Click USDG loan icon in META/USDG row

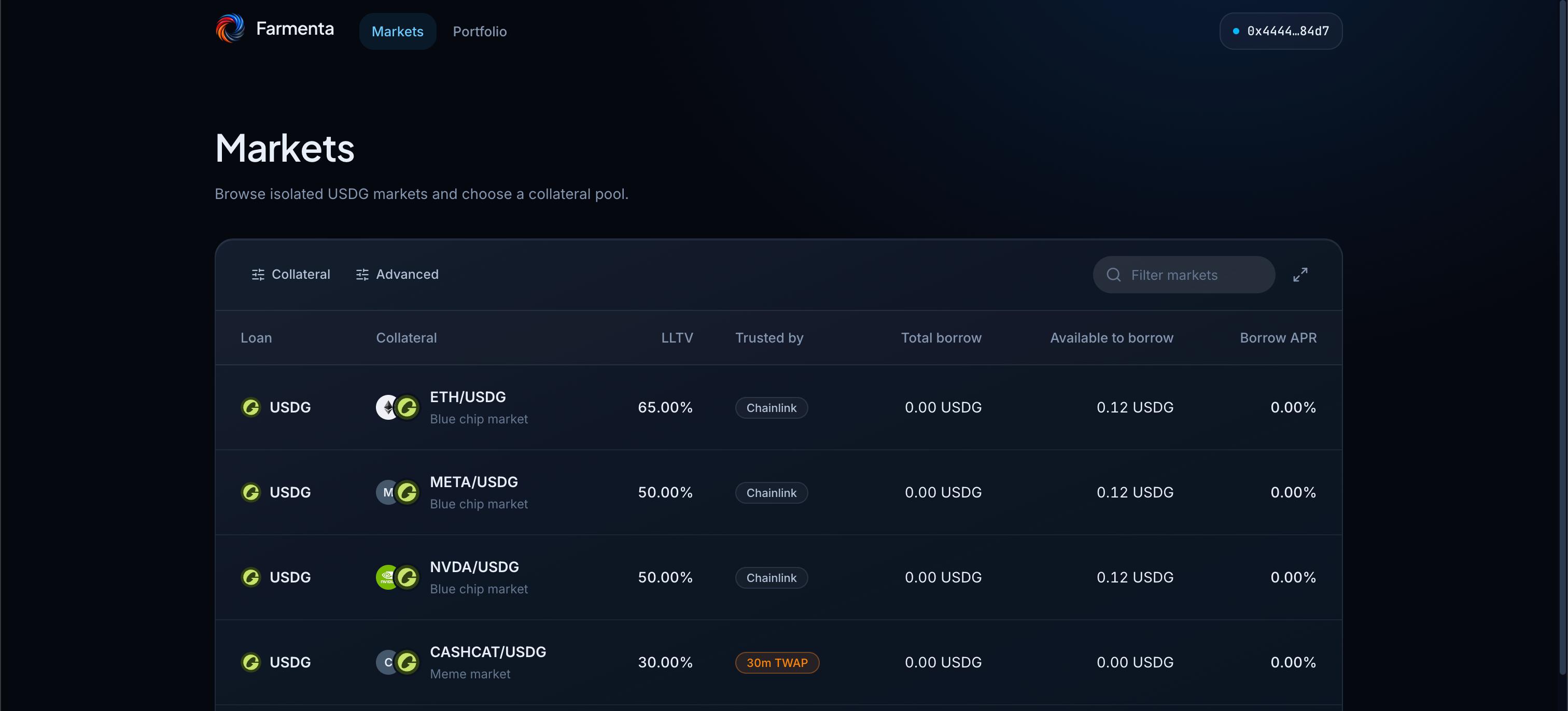click(251, 492)
